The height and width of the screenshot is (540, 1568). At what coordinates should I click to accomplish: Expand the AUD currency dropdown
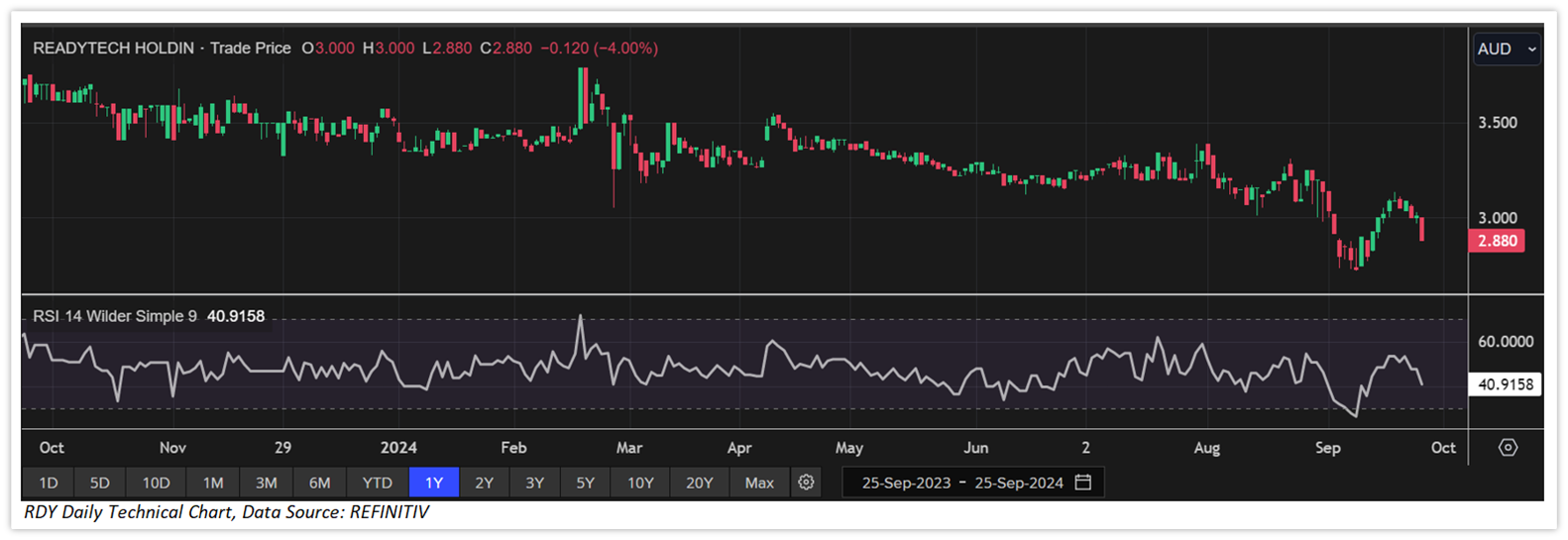[1507, 49]
